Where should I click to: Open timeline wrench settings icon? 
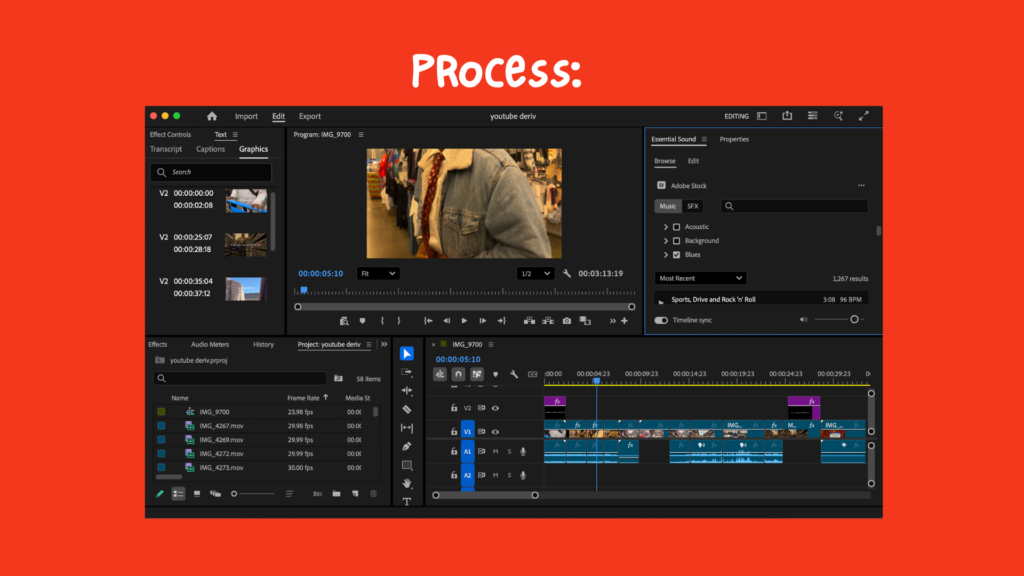tap(513, 374)
